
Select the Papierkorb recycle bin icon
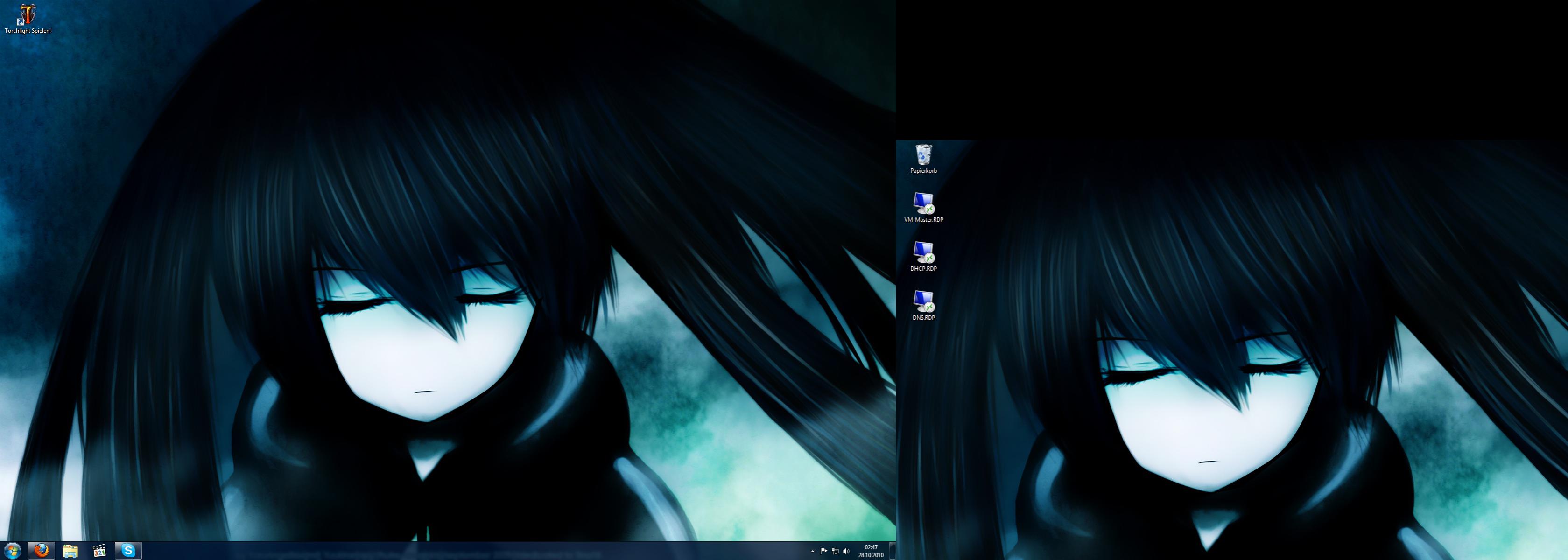click(x=923, y=154)
